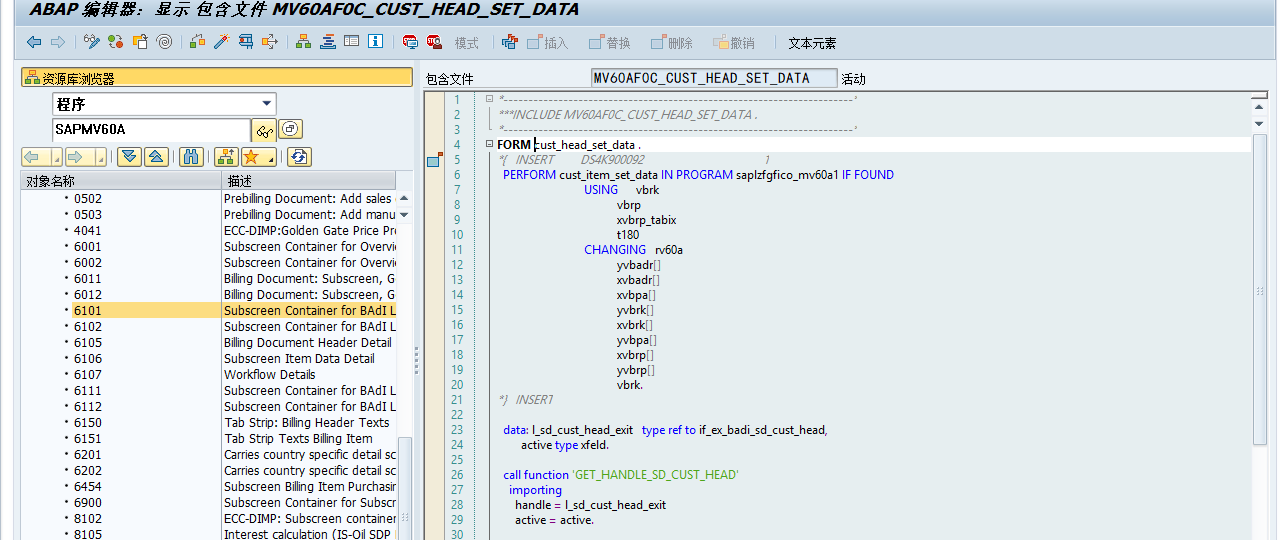
Task: Click the 撤销 Undo button
Action: point(734,43)
